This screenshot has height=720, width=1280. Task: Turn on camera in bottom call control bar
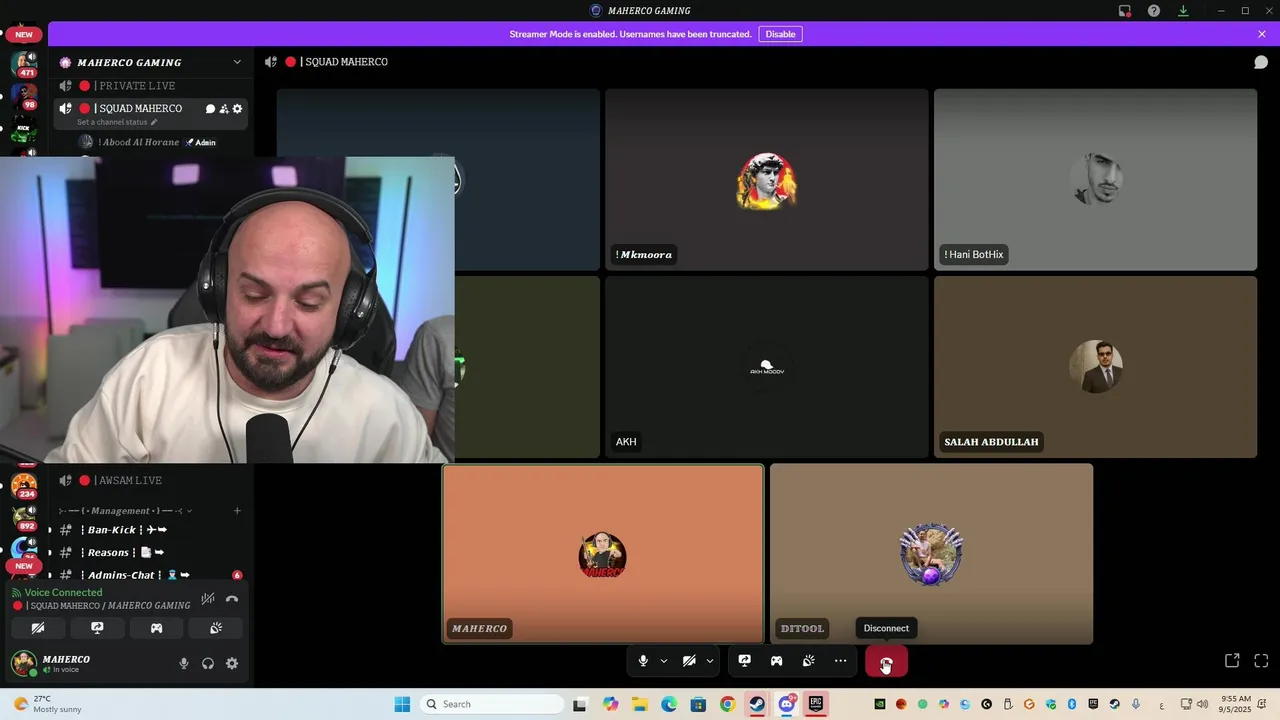tap(689, 661)
